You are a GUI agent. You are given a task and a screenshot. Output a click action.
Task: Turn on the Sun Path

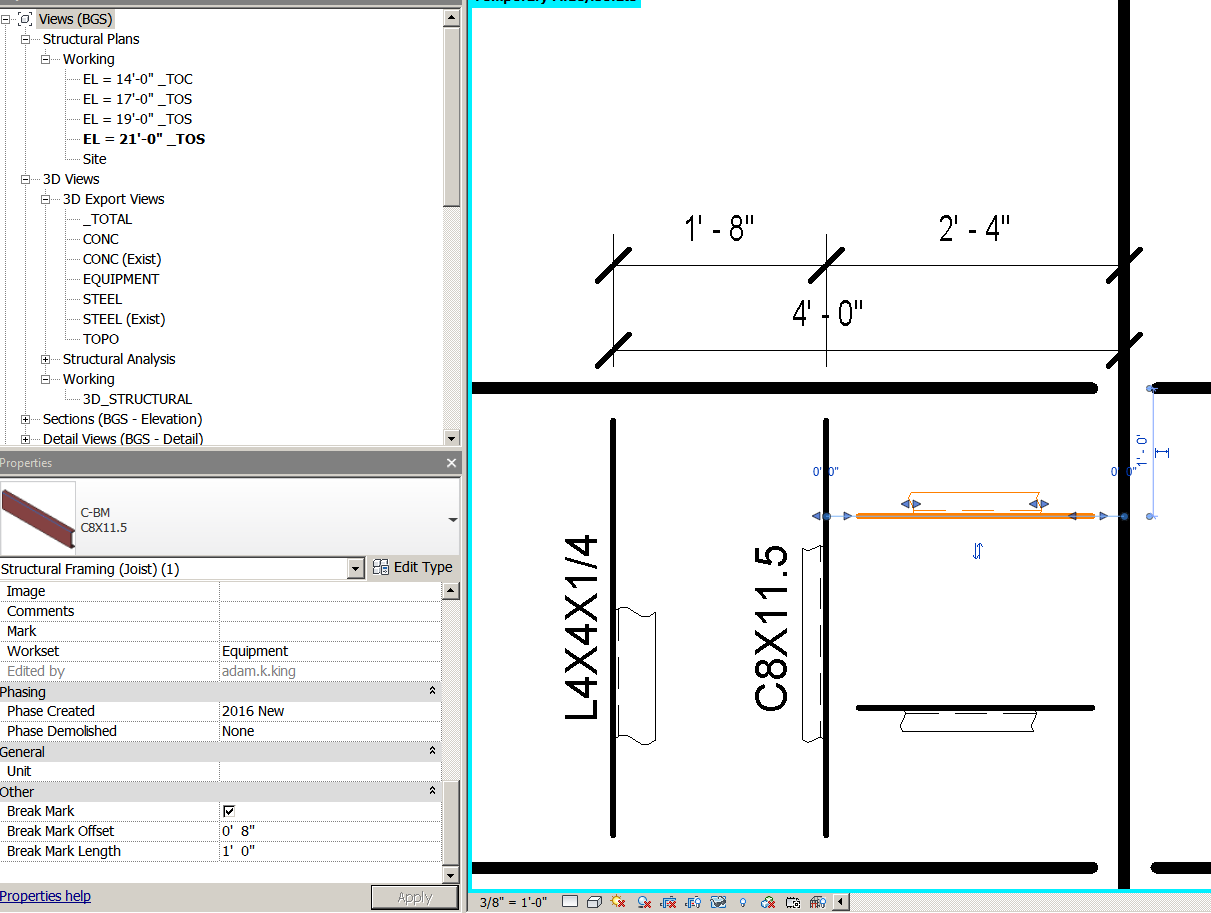point(618,901)
